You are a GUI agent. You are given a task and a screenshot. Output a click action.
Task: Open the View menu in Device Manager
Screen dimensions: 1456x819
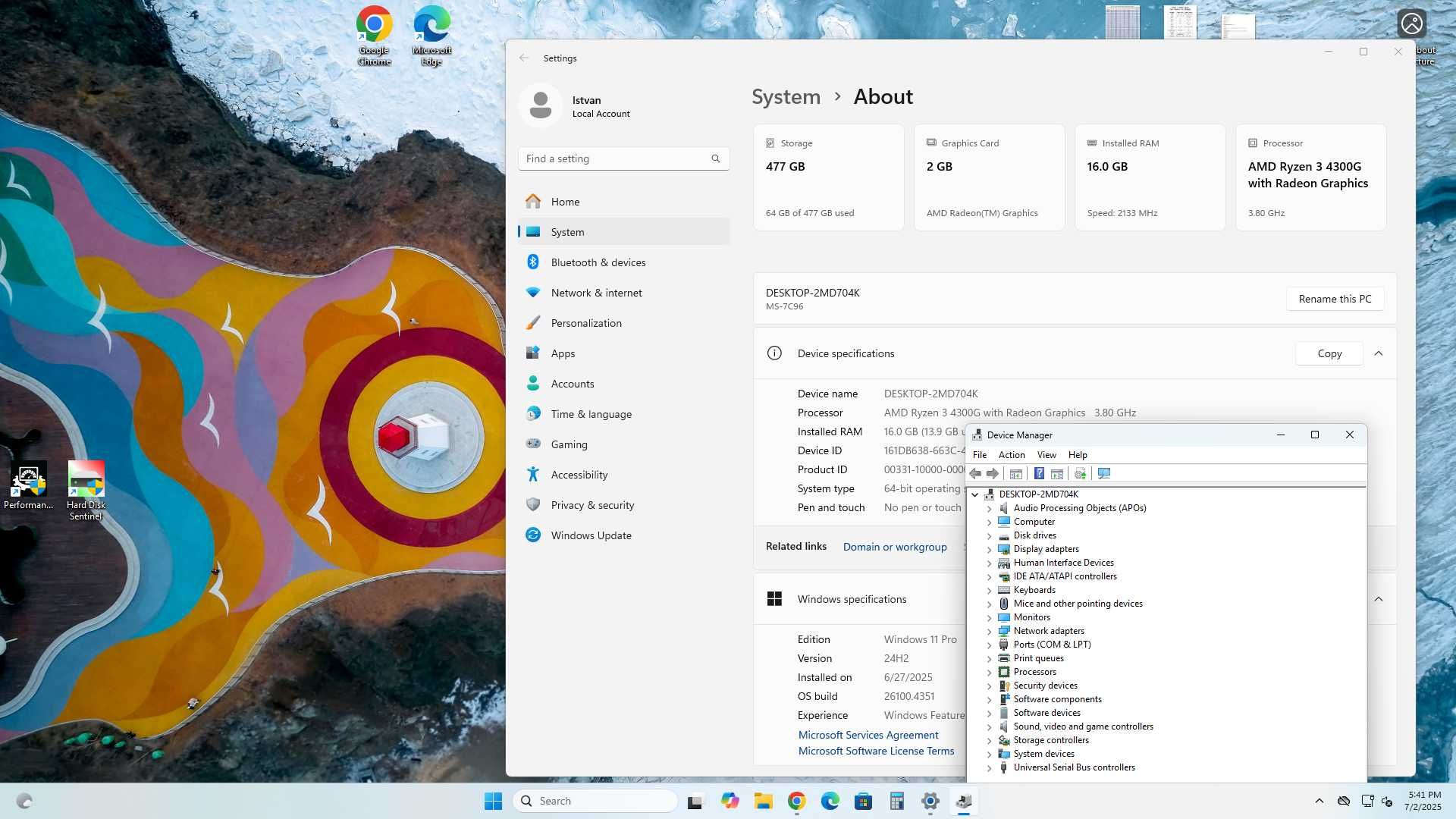(x=1046, y=455)
